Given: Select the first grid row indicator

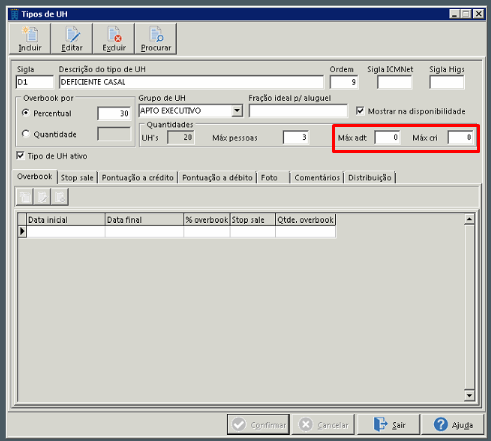Looking at the screenshot, I should click(x=22, y=231).
